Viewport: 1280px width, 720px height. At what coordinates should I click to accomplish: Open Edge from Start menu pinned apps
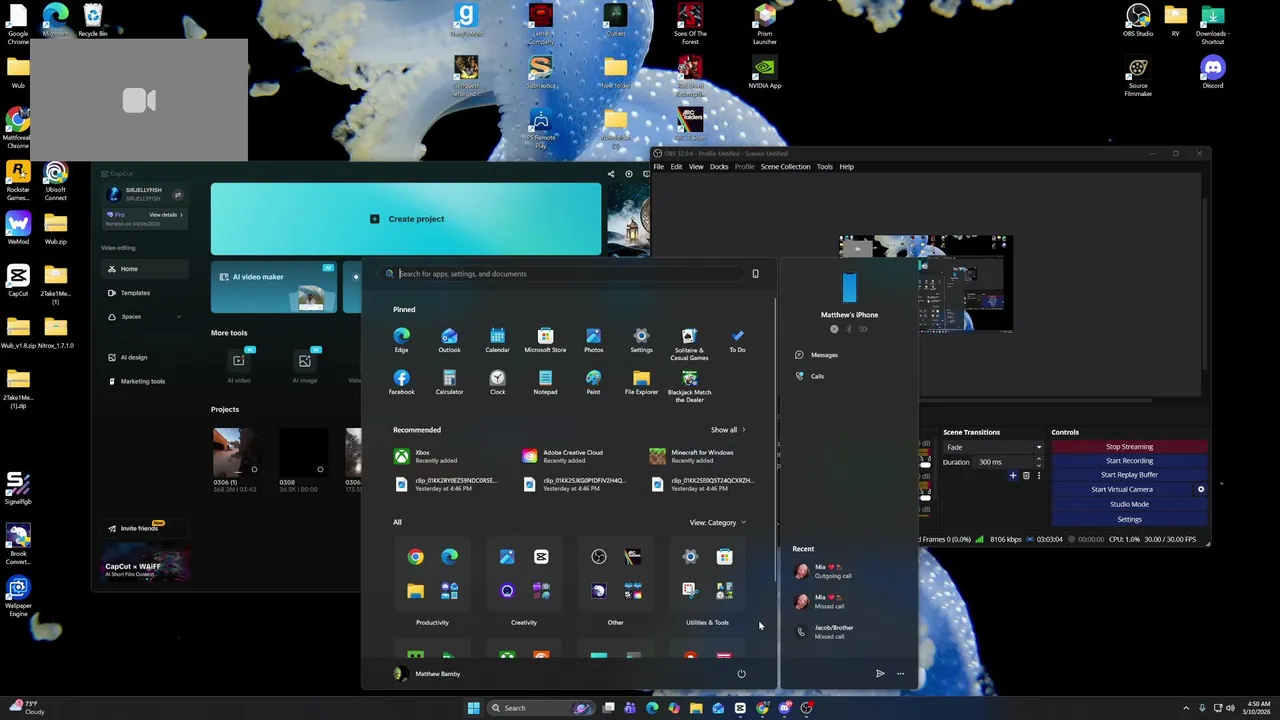tap(401, 340)
